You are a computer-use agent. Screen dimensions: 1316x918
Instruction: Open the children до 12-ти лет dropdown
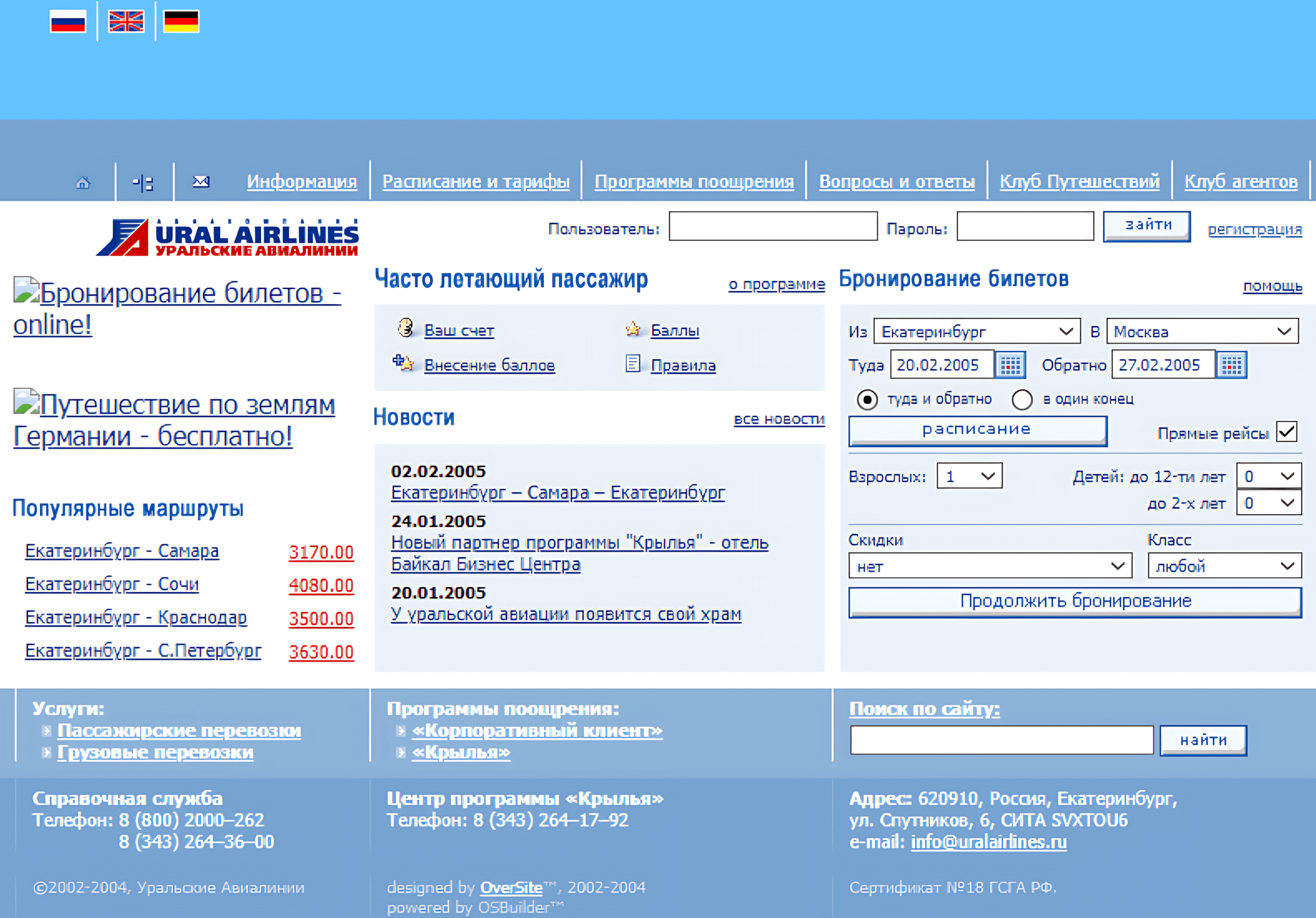pyautogui.click(x=1269, y=475)
